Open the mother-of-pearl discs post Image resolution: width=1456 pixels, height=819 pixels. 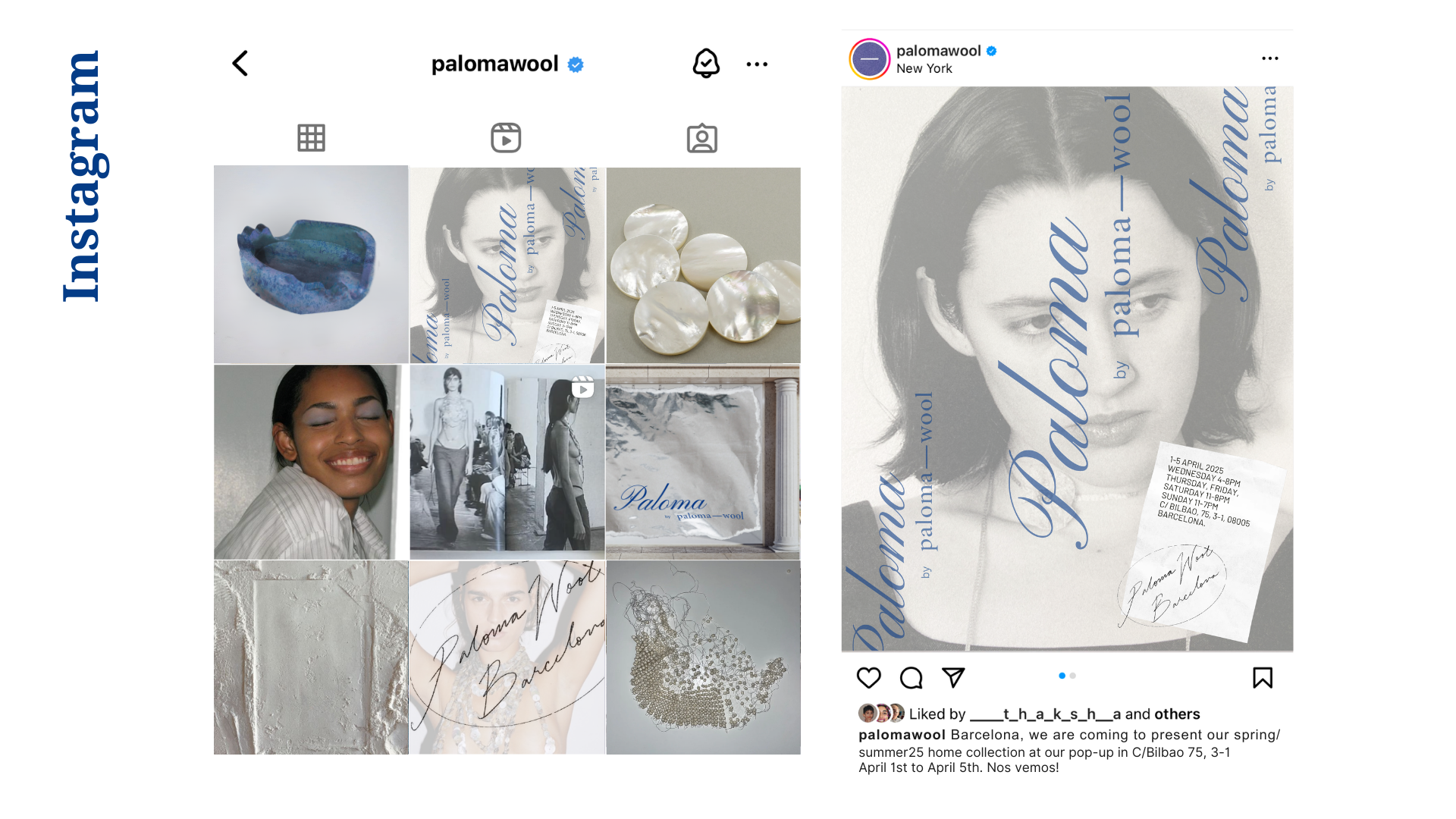[x=703, y=265]
